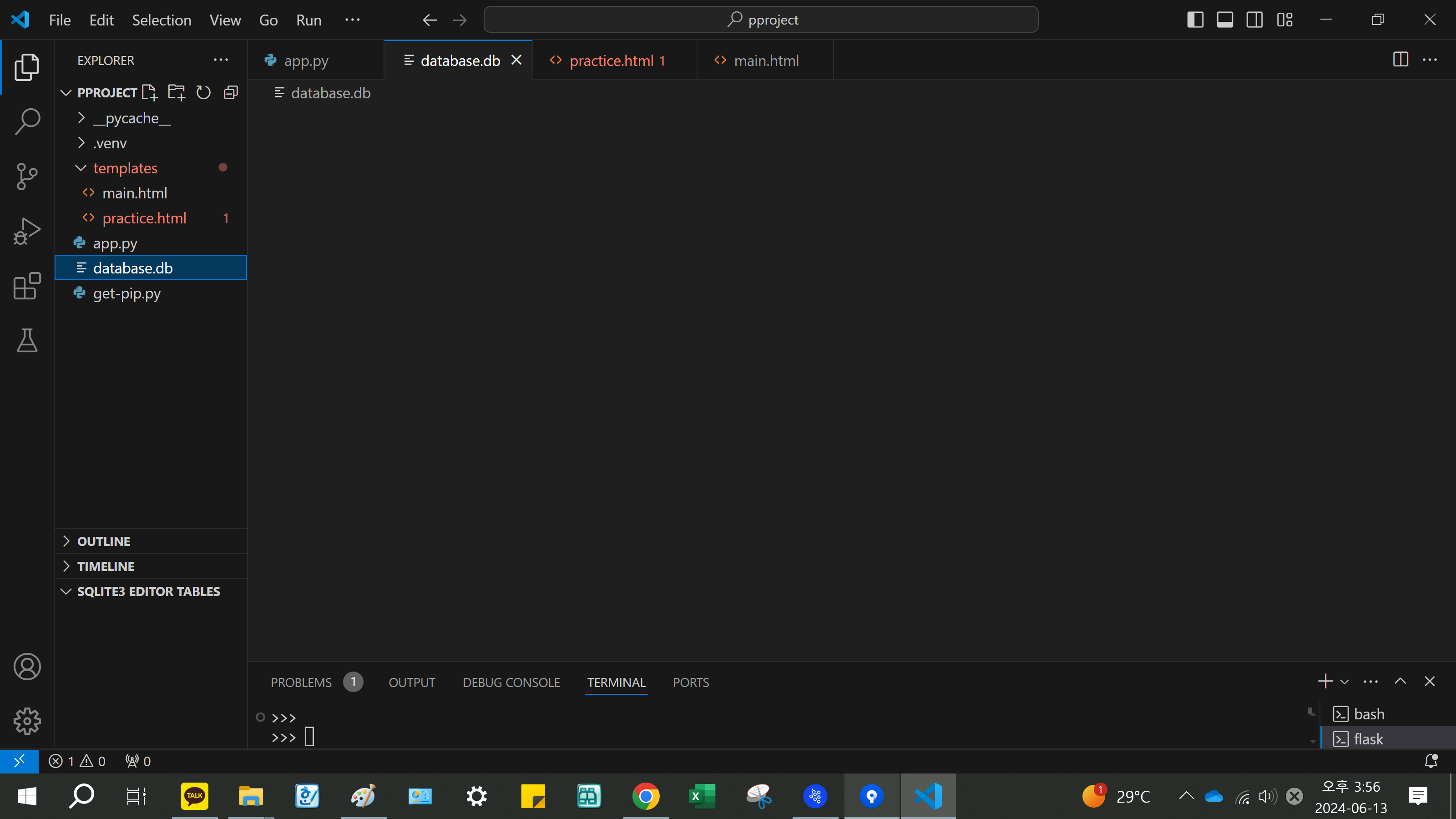Open the View menu

tap(225, 20)
